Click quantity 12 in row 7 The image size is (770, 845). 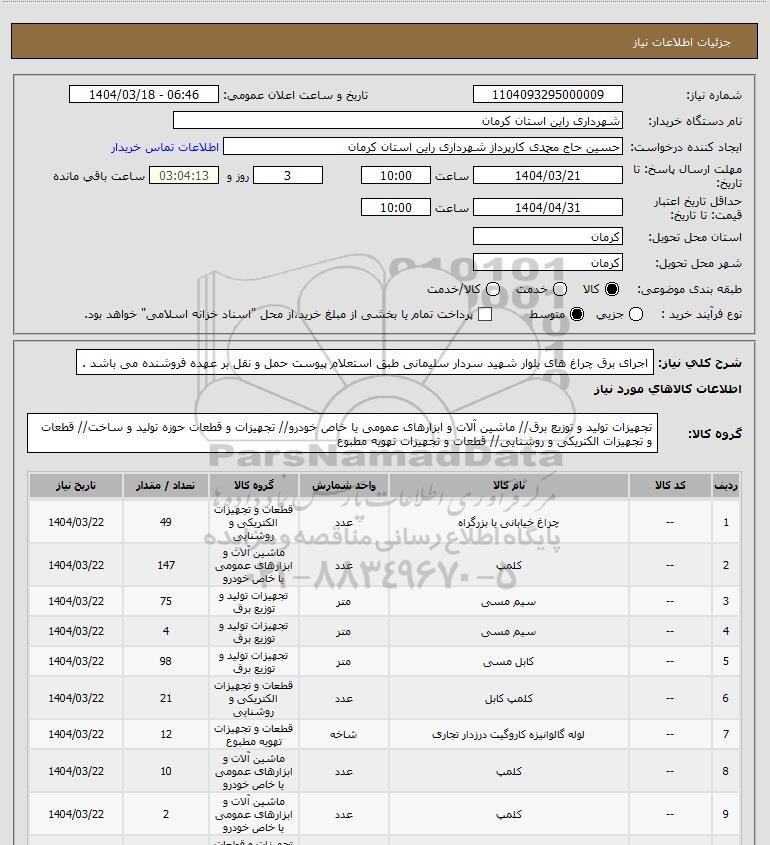(166, 735)
